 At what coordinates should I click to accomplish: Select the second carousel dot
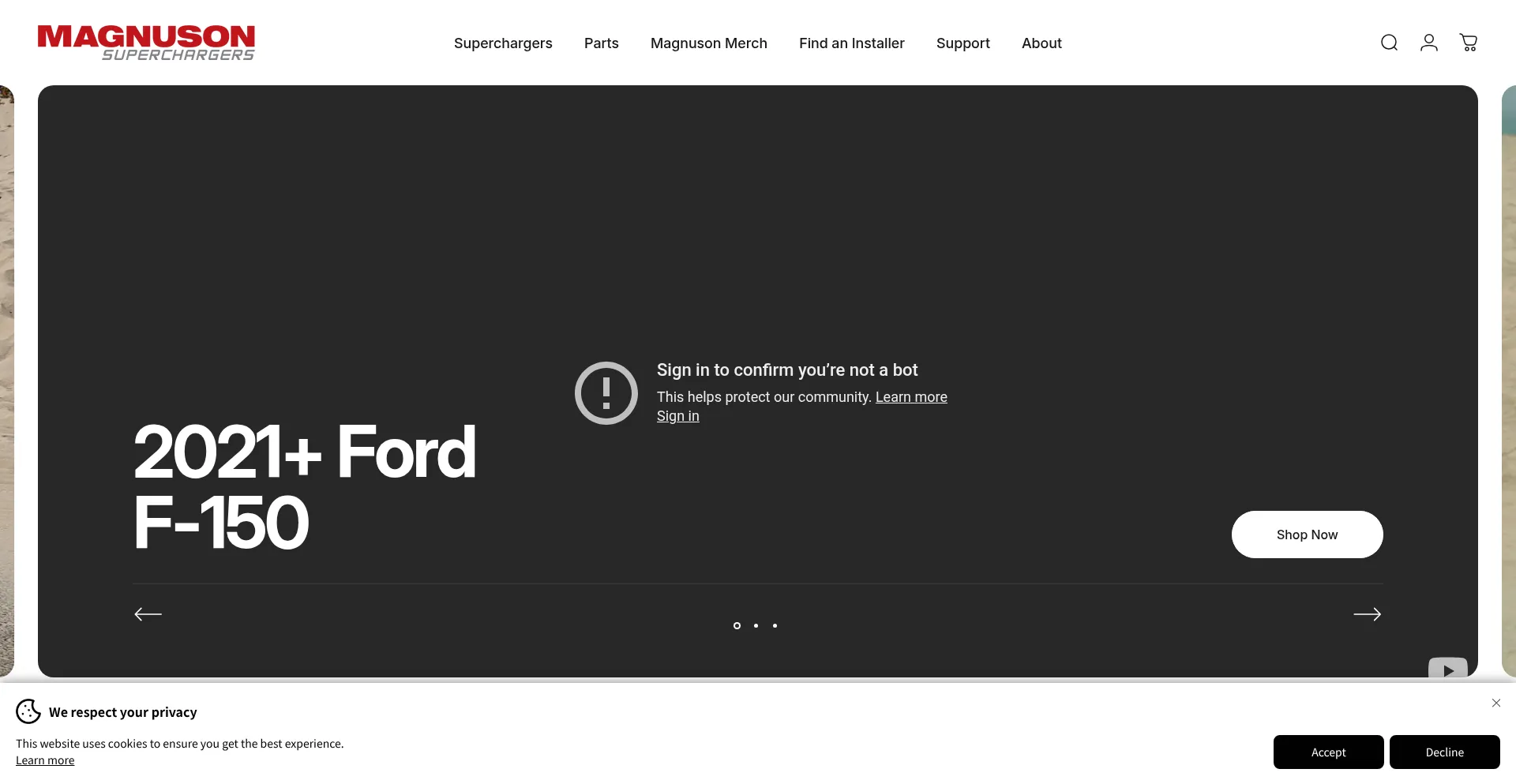click(756, 625)
